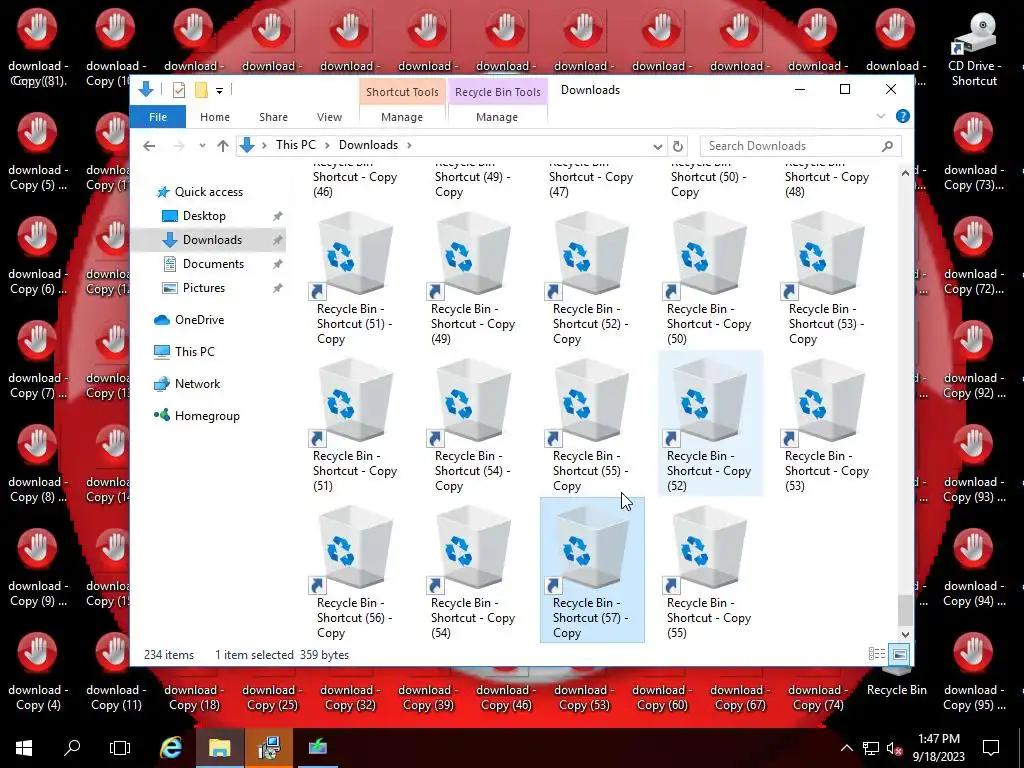The height and width of the screenshot is (768, 1024).
Task: Open Explorer help question mark icon
Action: coord(903,116)
